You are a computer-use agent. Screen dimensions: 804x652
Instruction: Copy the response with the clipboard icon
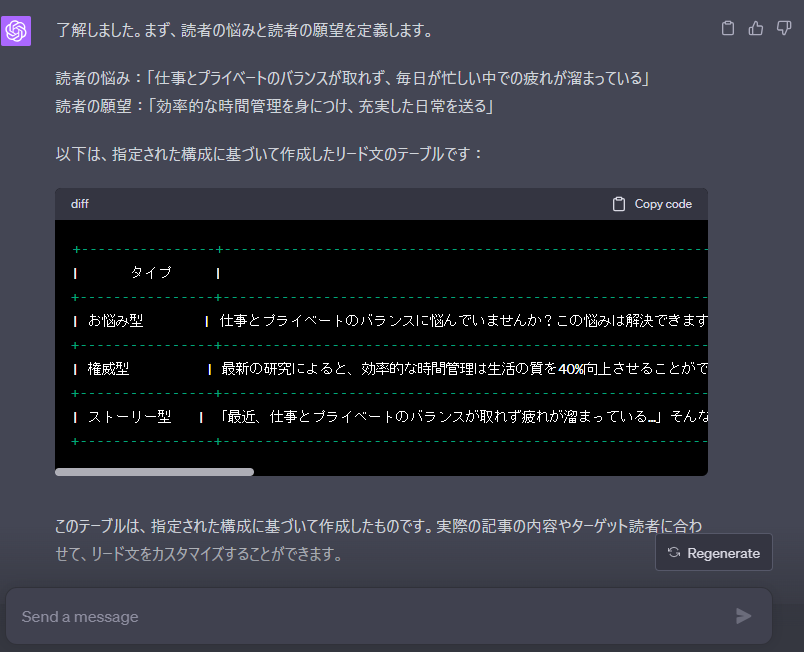[728, 28]
